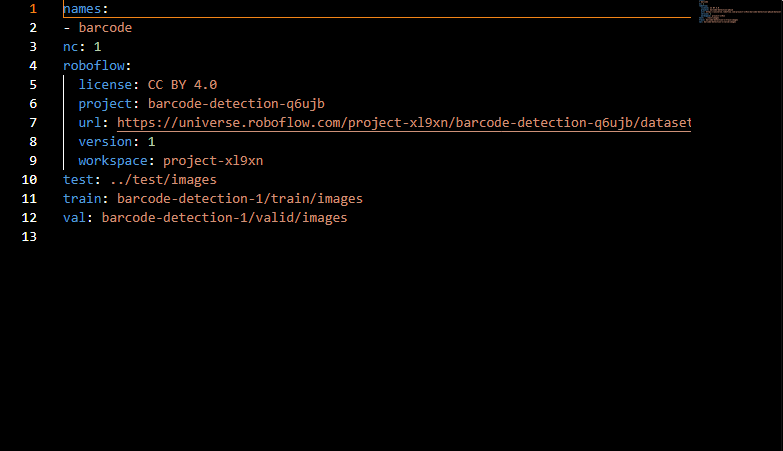Click the version key on line 8
783x451 pixels.
105,142
